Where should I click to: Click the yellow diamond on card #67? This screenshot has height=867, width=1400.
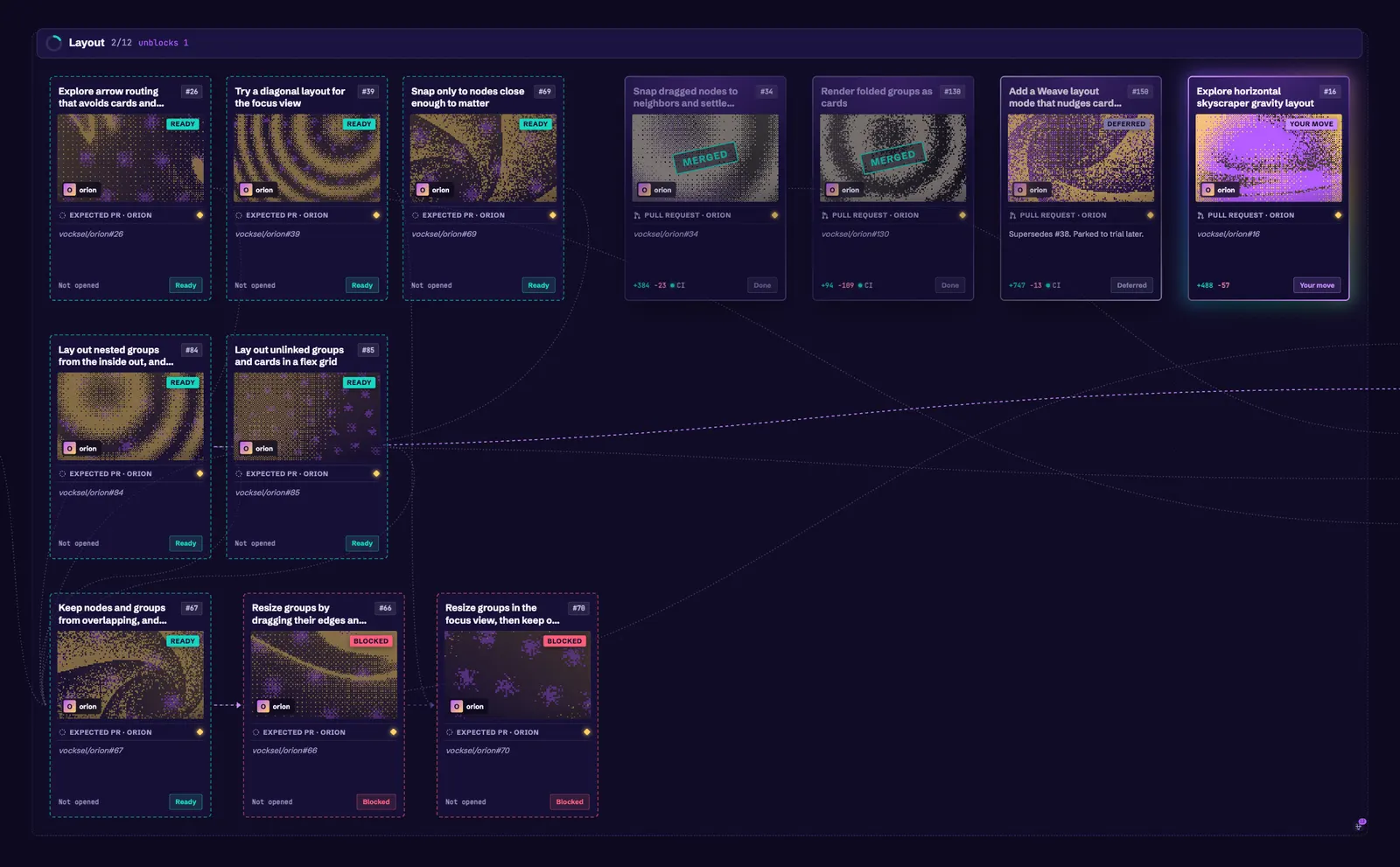[x=199, y=732]
